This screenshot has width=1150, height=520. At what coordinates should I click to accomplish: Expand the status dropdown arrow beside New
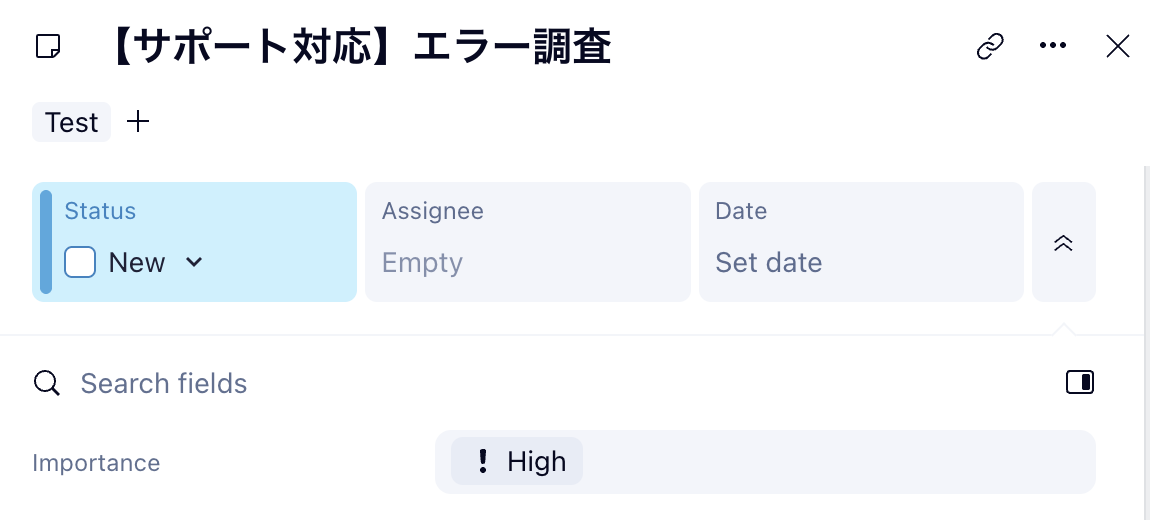(x=194, y=263)
